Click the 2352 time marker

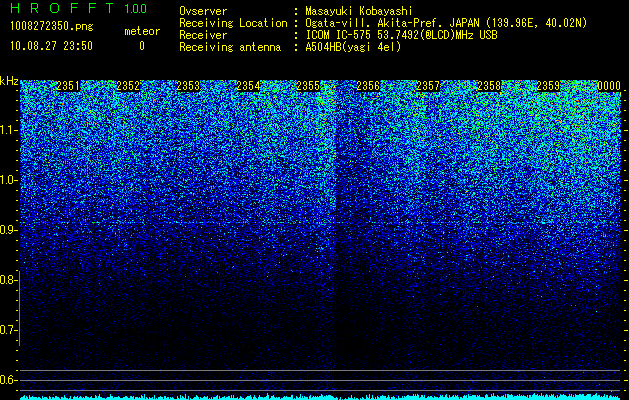coord(128,86)
